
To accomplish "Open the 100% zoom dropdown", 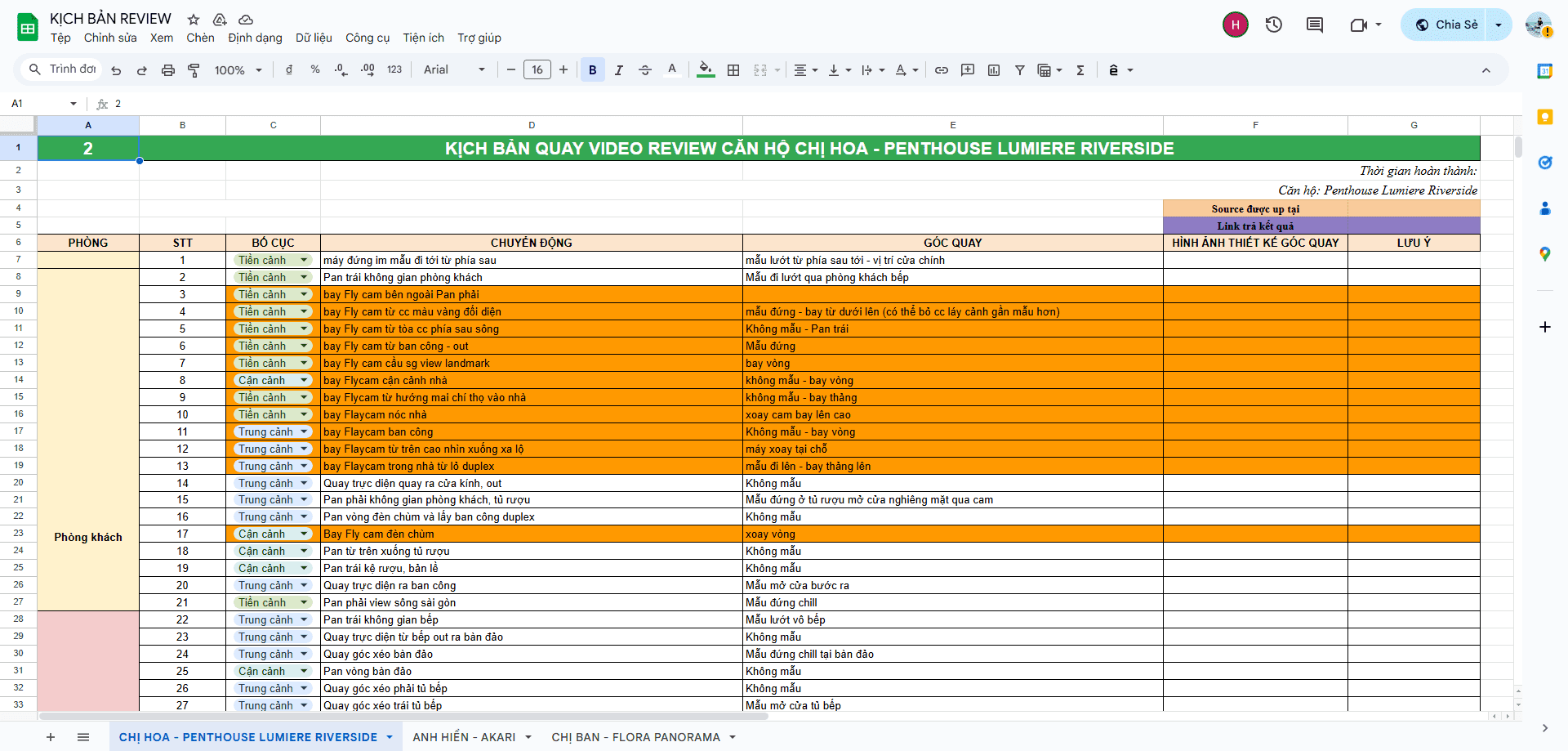I will 238,70.
